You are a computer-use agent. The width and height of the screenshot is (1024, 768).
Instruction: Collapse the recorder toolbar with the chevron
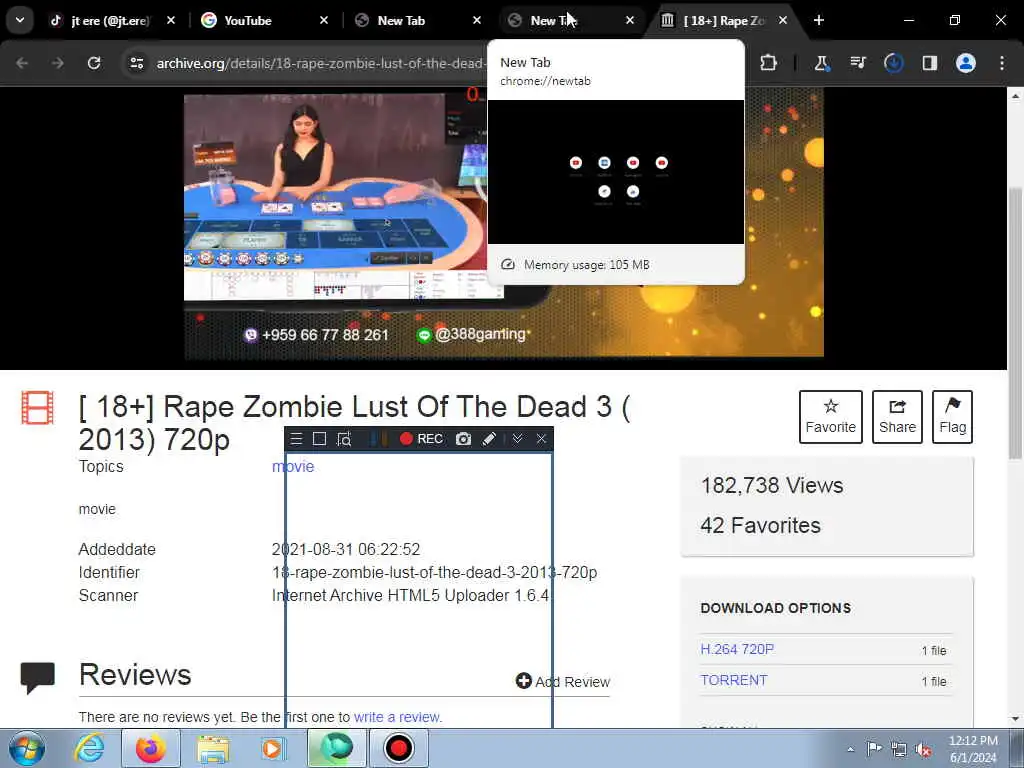coord(517,439)
